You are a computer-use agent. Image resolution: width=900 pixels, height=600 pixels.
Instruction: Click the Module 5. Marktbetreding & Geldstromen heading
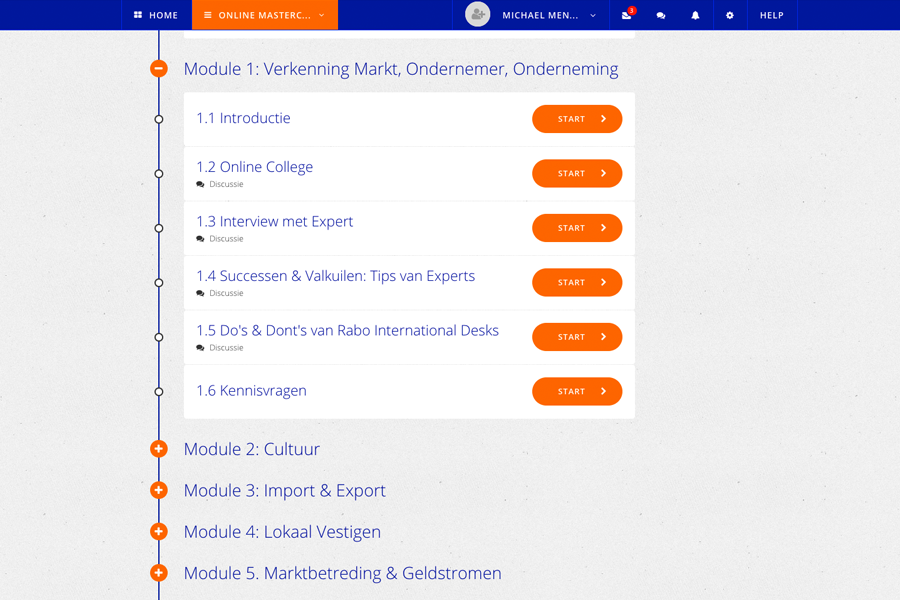343,573
